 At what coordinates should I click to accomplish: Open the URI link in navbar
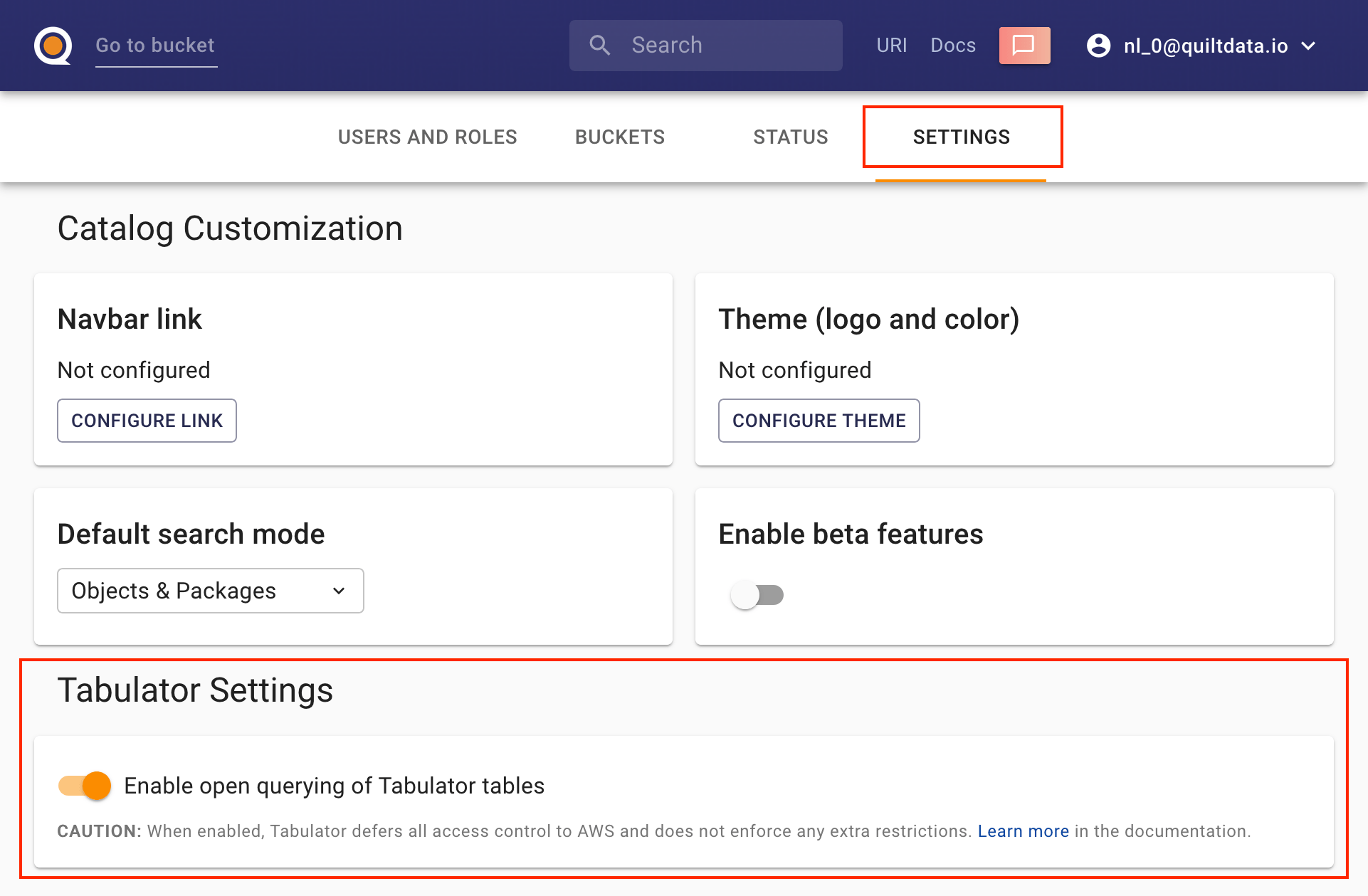pyautogui.click(x=891, y=46)
